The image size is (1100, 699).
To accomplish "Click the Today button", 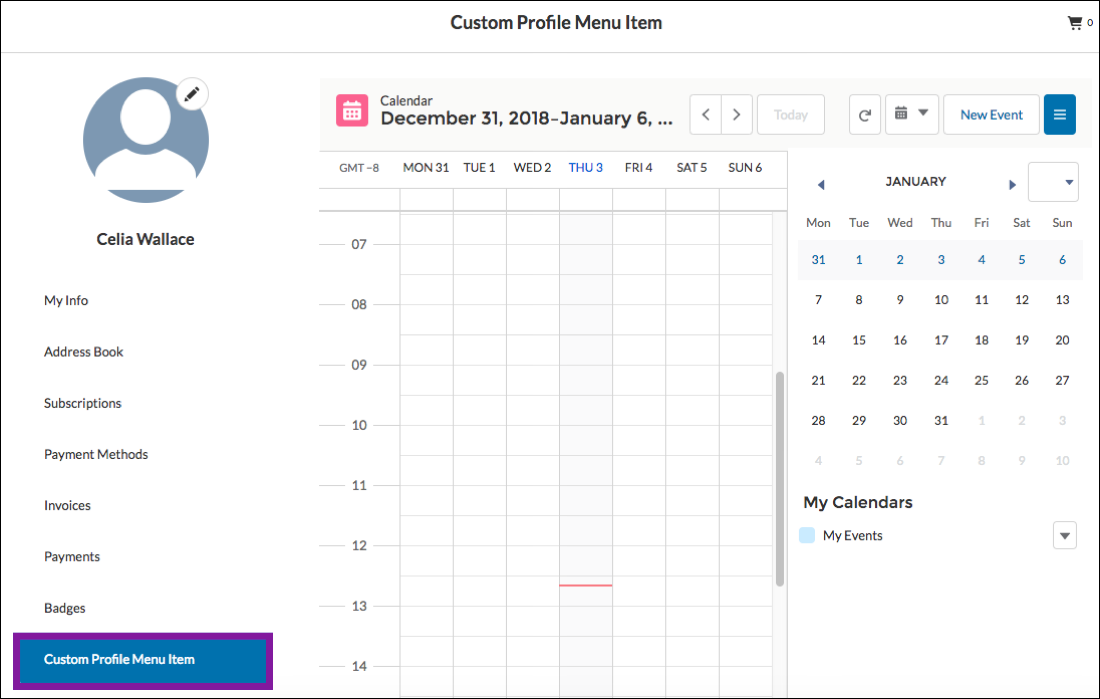I will coord(790,115).
